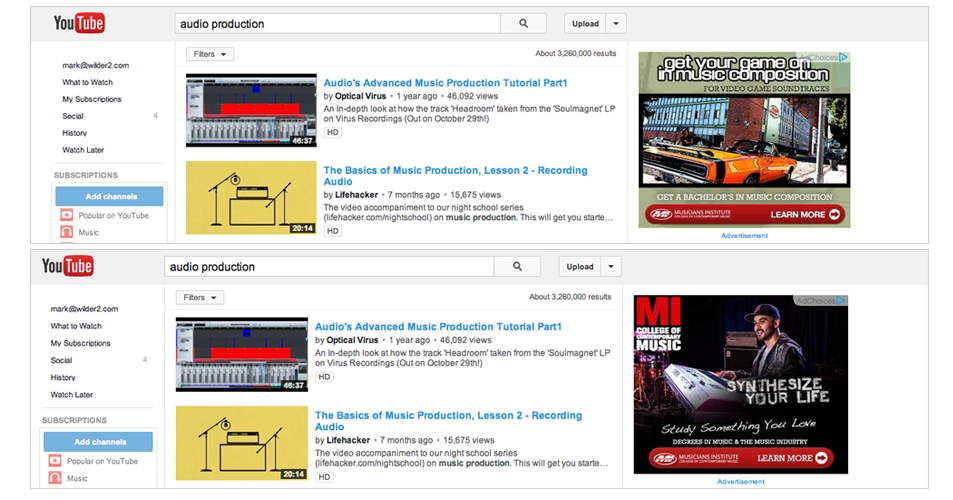Open What to Watch in the bottom sidebar
The width and height of the screenshot is (953, 500).
pyautogui.click(x=76, y=326)
